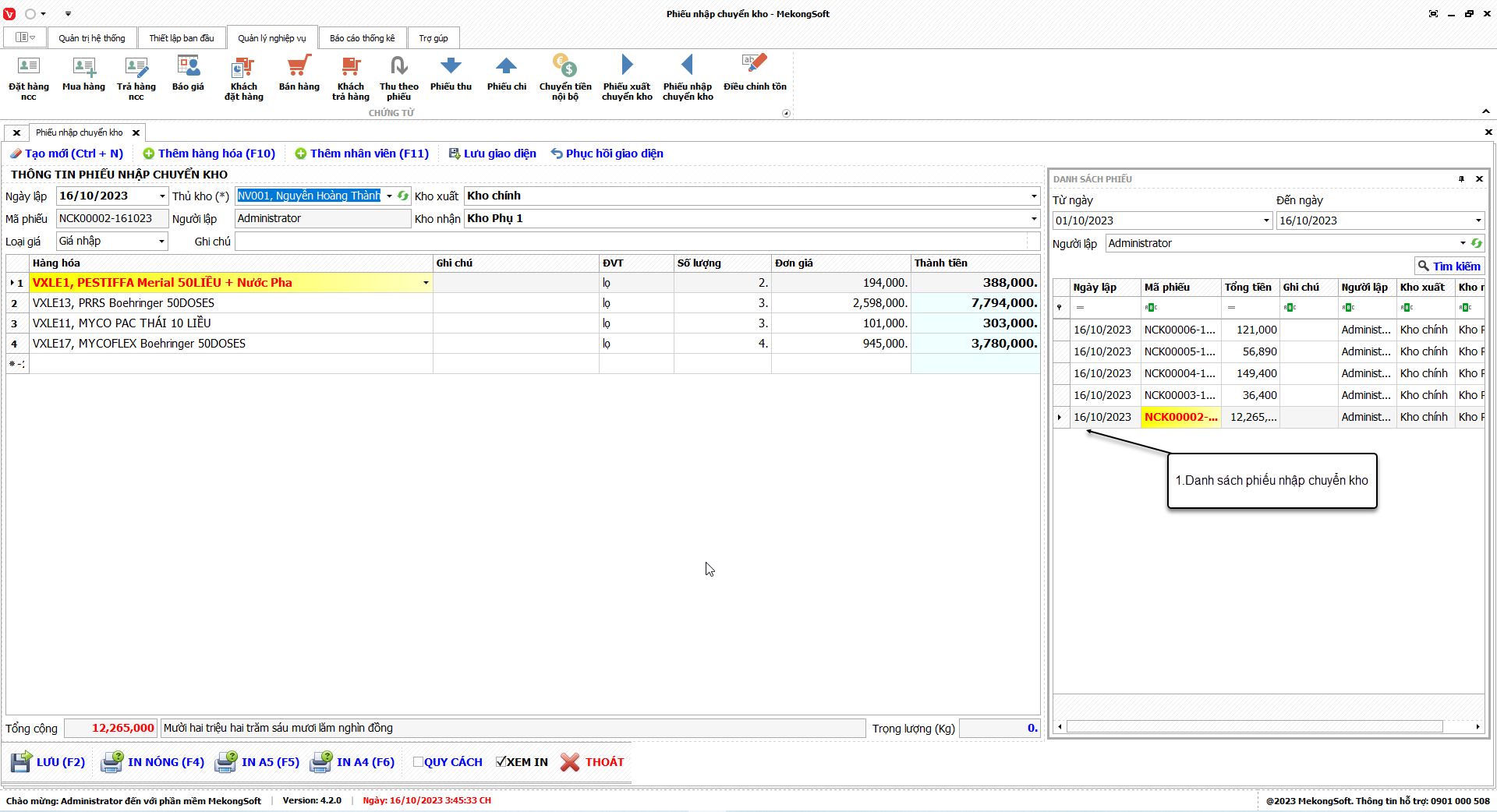1497x812 pixels.
Task: Switch to the Thiết lập ban đầu tab
Action: (x=181, y=38)
